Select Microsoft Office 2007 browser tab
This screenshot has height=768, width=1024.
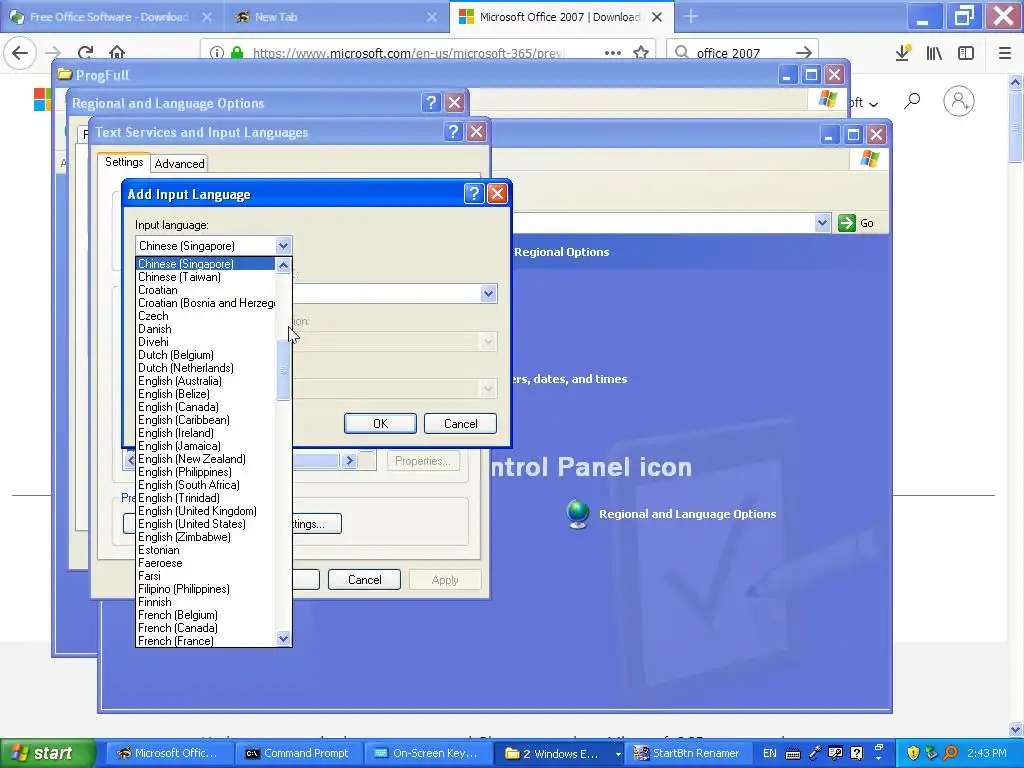560,17
